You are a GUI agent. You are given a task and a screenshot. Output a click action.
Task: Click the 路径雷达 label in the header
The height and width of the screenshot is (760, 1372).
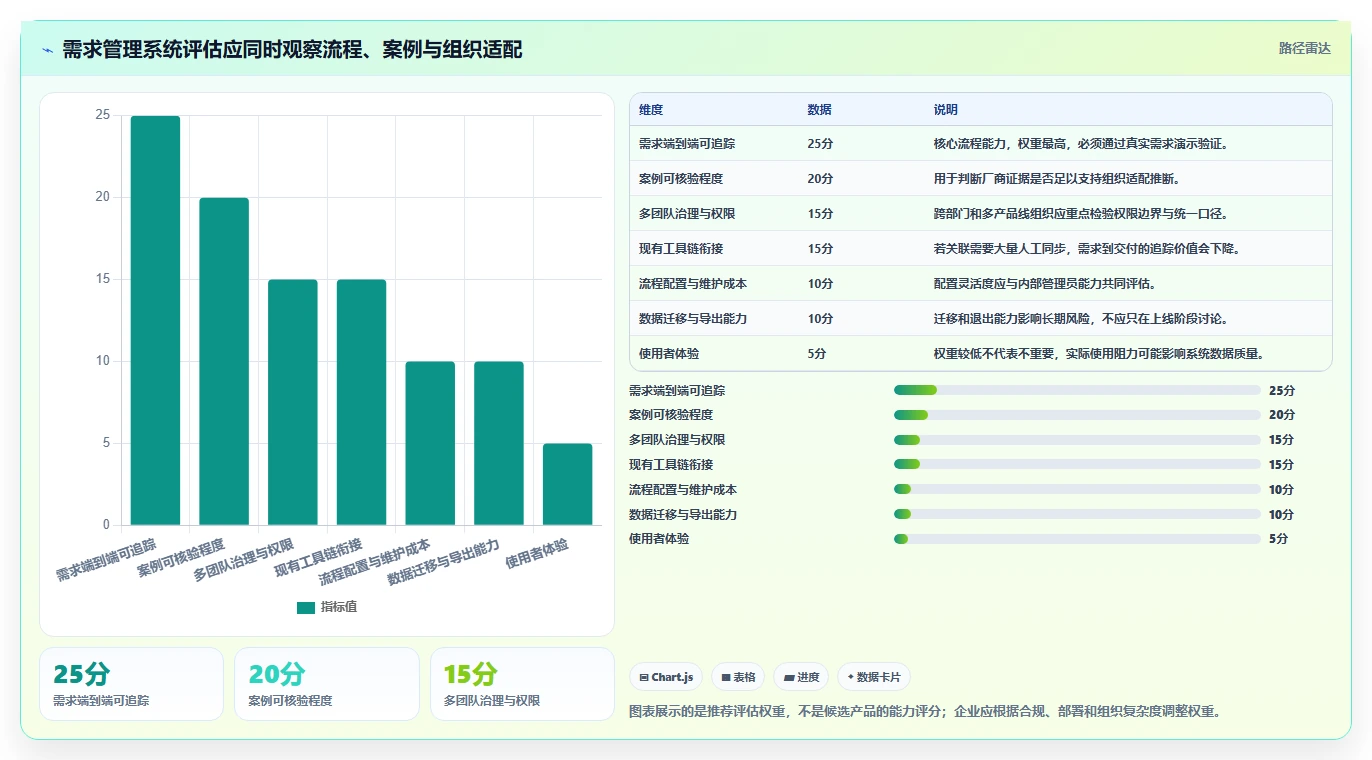pos(1305,48)
